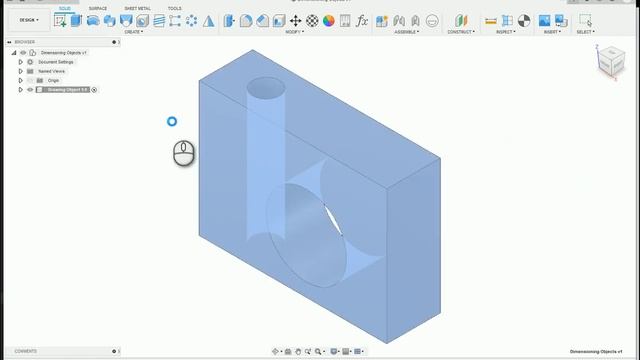Open the DESIGN workspace dropdown
The image size is (640, 360).
point(29,20)
